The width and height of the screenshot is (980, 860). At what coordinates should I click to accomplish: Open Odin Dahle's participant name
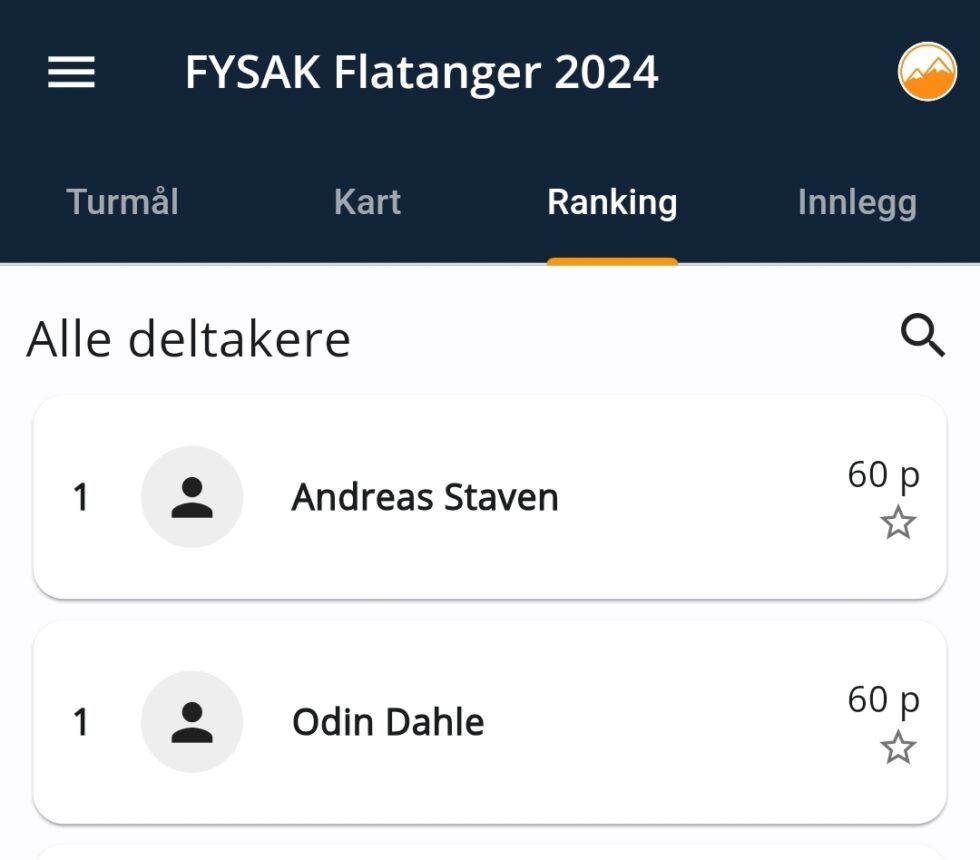coord(388,722)
